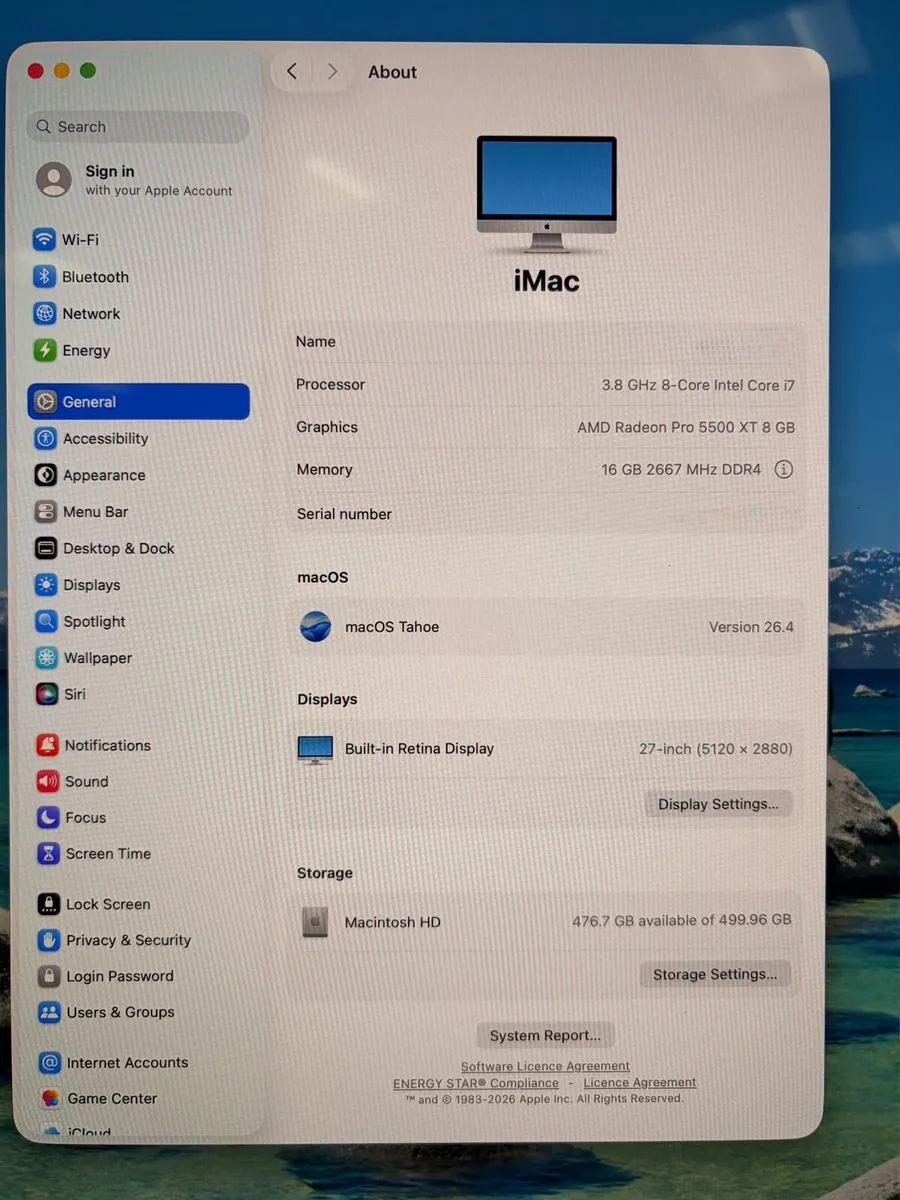Click the Name row field
Screen dimensions: 900x1200
click(546, 342)
